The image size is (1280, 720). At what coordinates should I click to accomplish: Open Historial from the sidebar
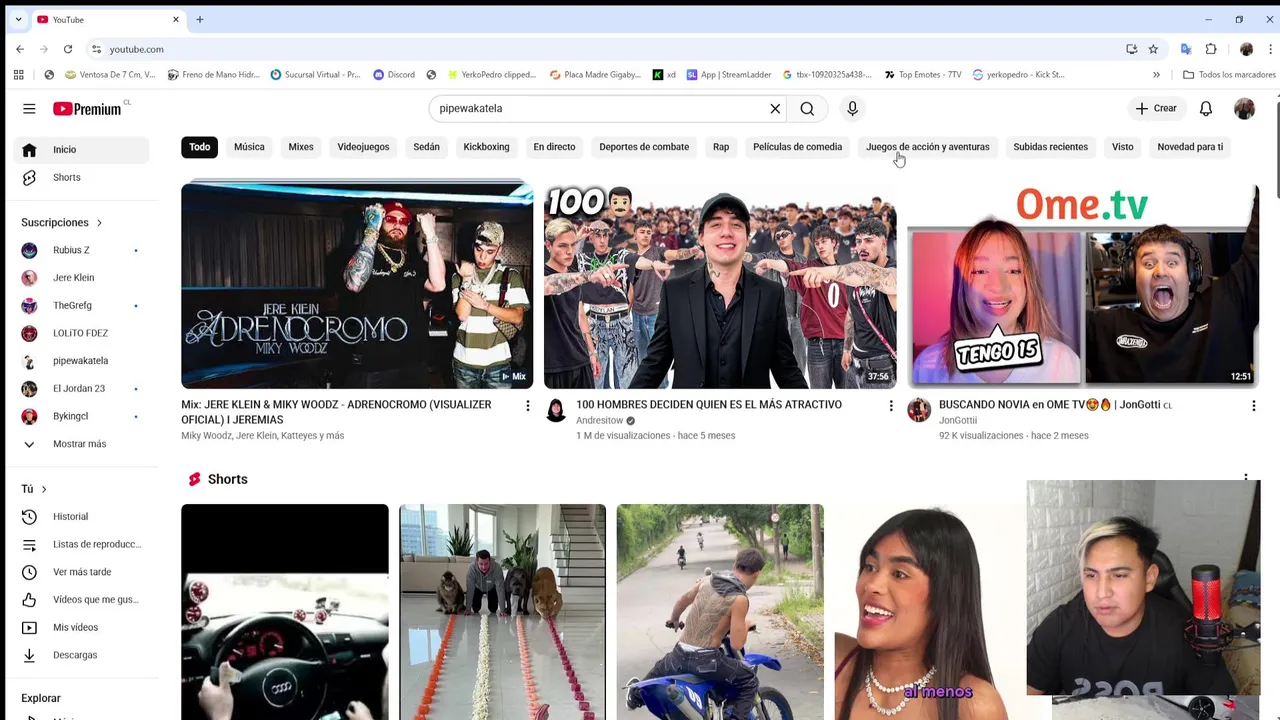pos(82,516)
